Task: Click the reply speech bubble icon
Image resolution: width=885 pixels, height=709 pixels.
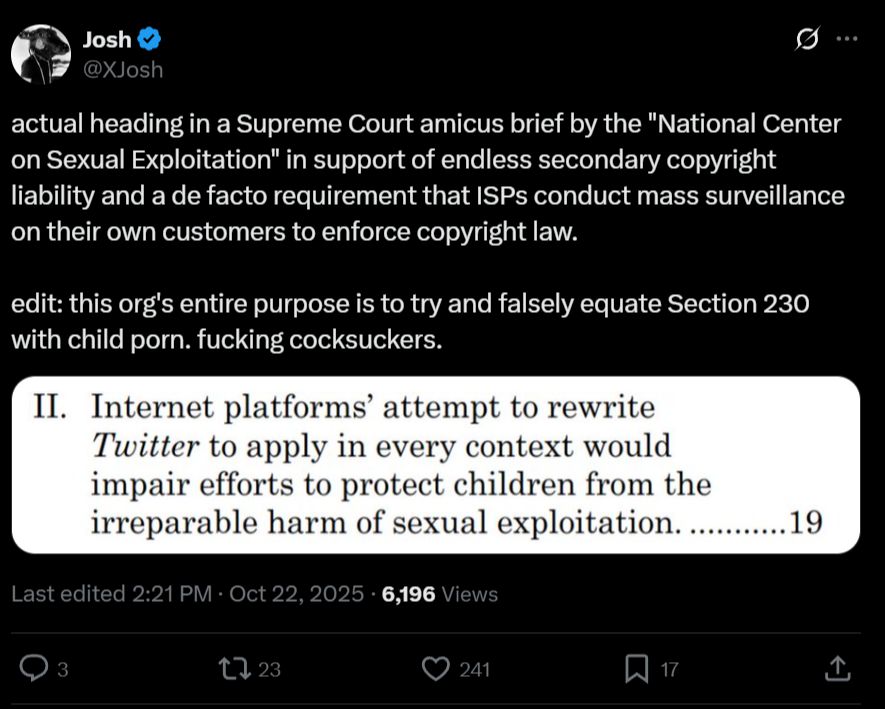Action: [35, 669]
